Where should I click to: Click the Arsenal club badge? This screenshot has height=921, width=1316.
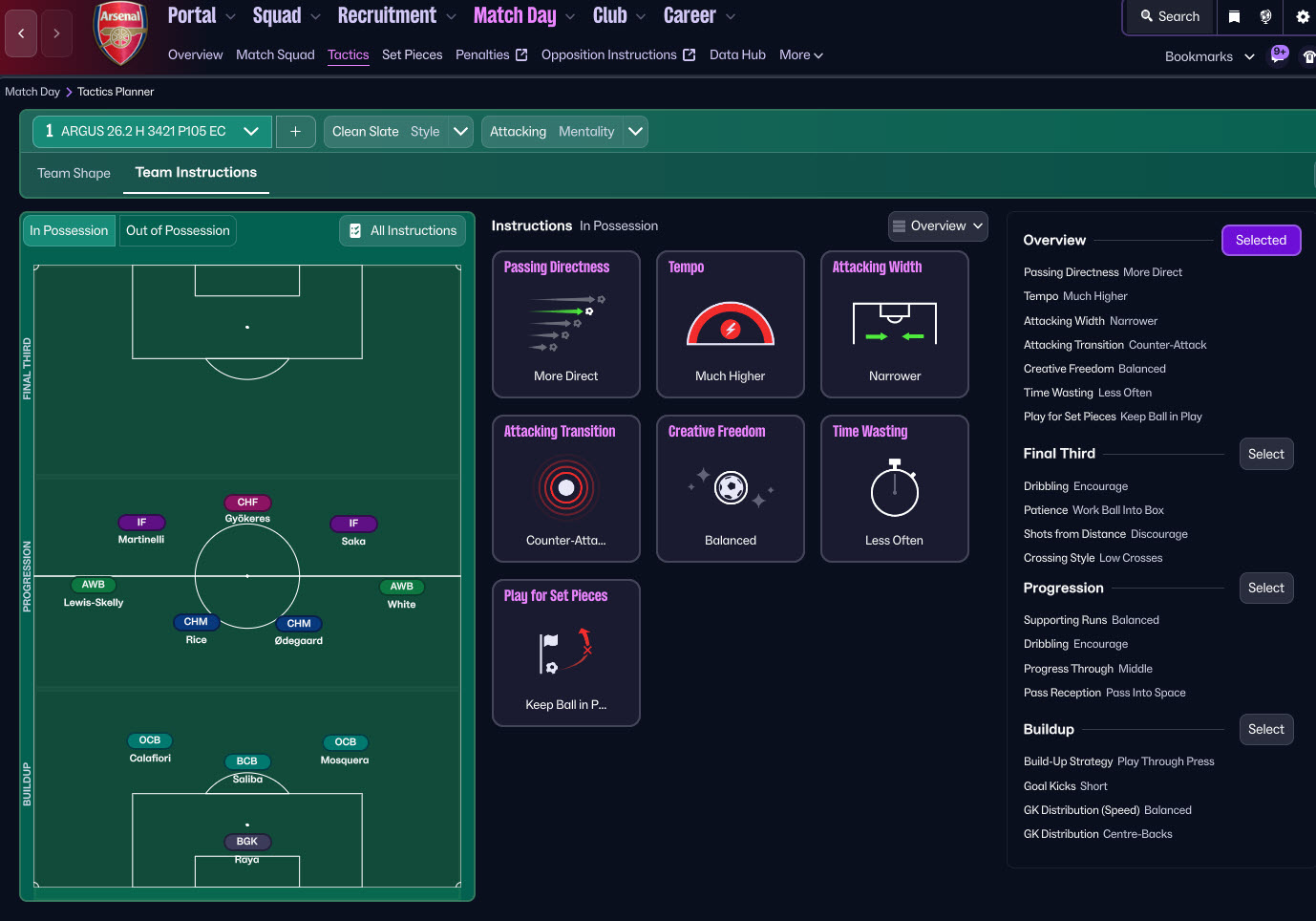tap(120, 33)
